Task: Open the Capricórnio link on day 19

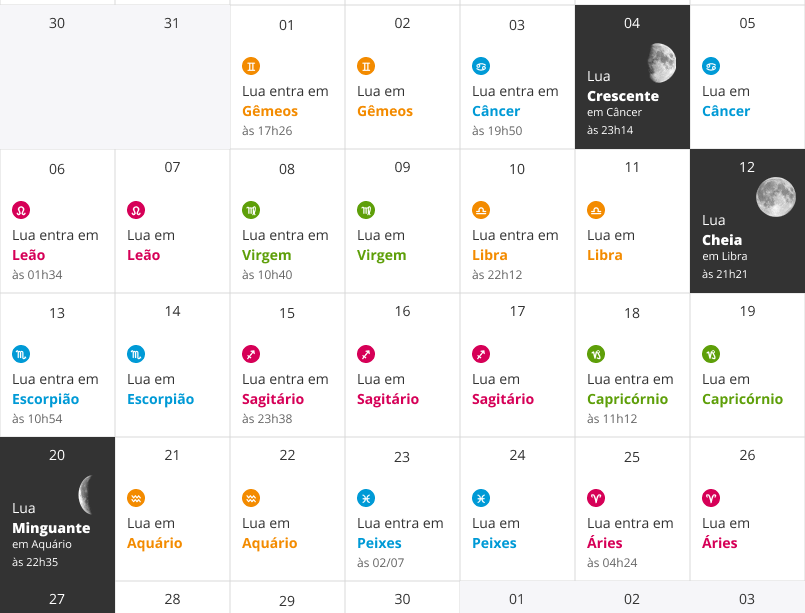Action: point(742,399)
